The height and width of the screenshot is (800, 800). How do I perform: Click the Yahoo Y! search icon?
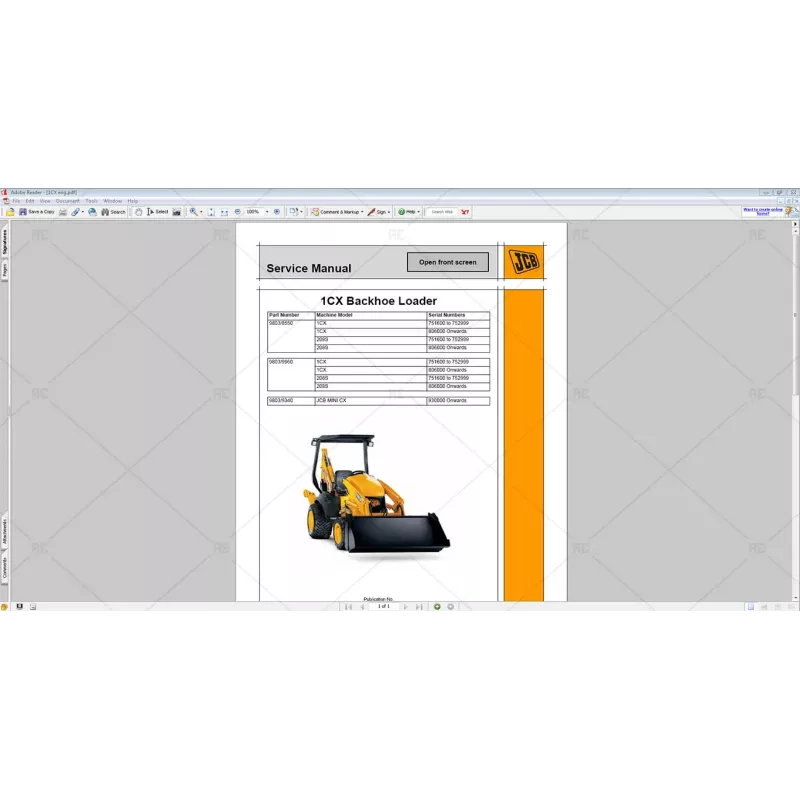click(465, 211)
